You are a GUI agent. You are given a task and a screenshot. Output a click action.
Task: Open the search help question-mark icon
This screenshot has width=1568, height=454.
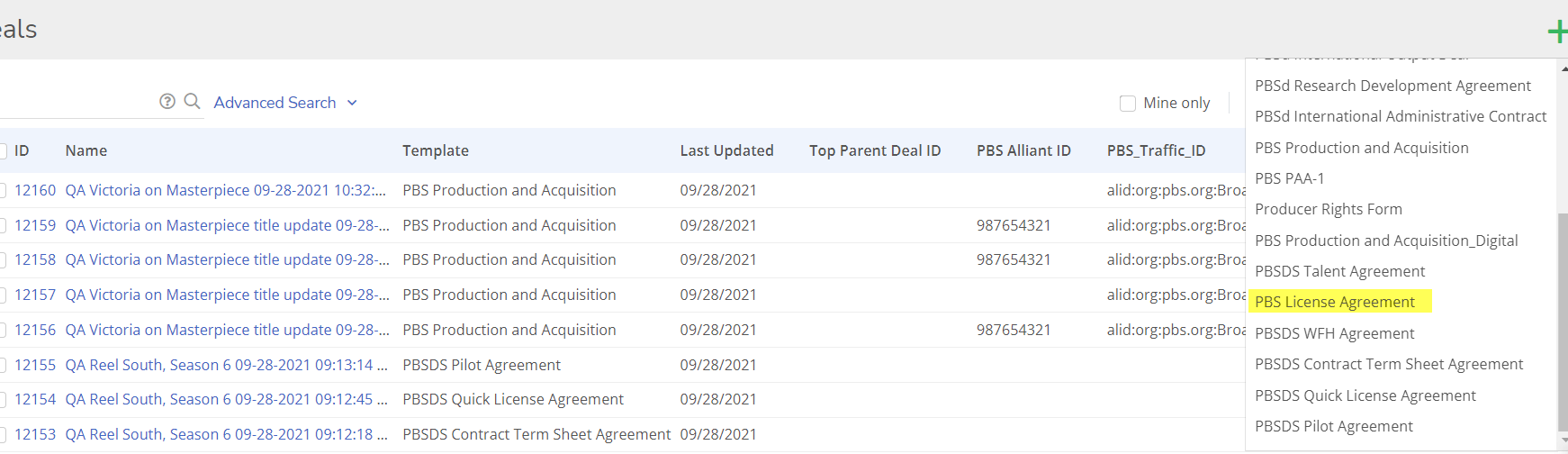pos(167,102)
